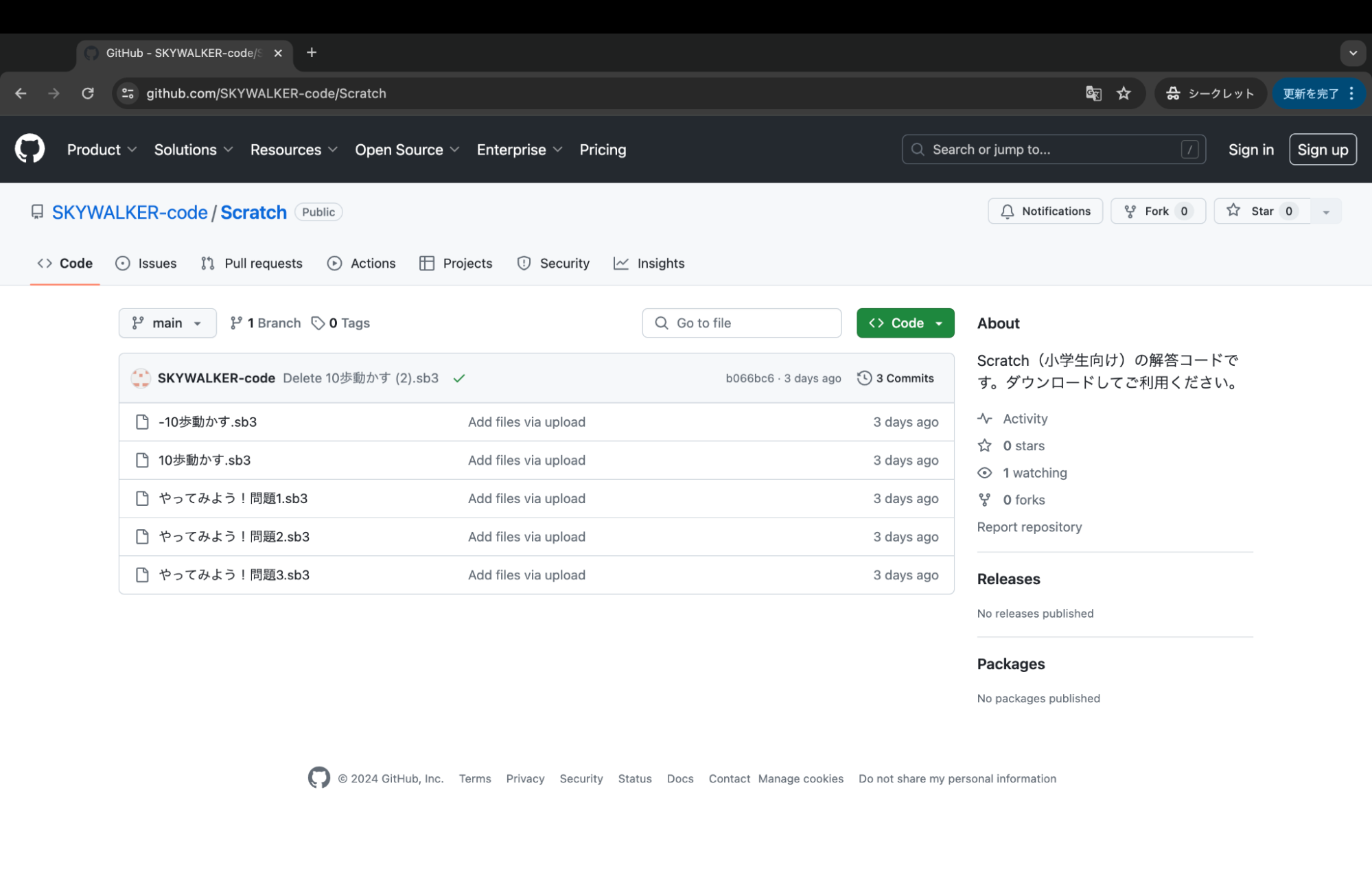The image size is (1372, 893).
Task: Click file icon of やってみよう！問題3.sb3
Action: click(142, 575)
